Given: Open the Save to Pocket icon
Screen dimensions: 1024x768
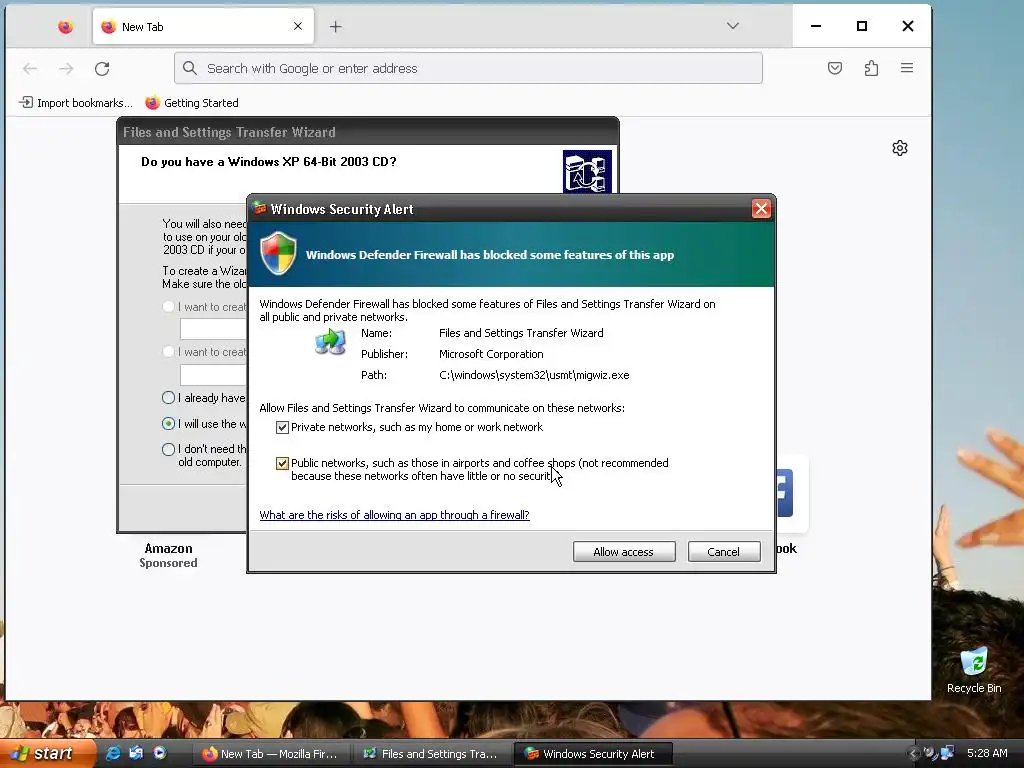Looking at the screenshot, I should (835, 68).
